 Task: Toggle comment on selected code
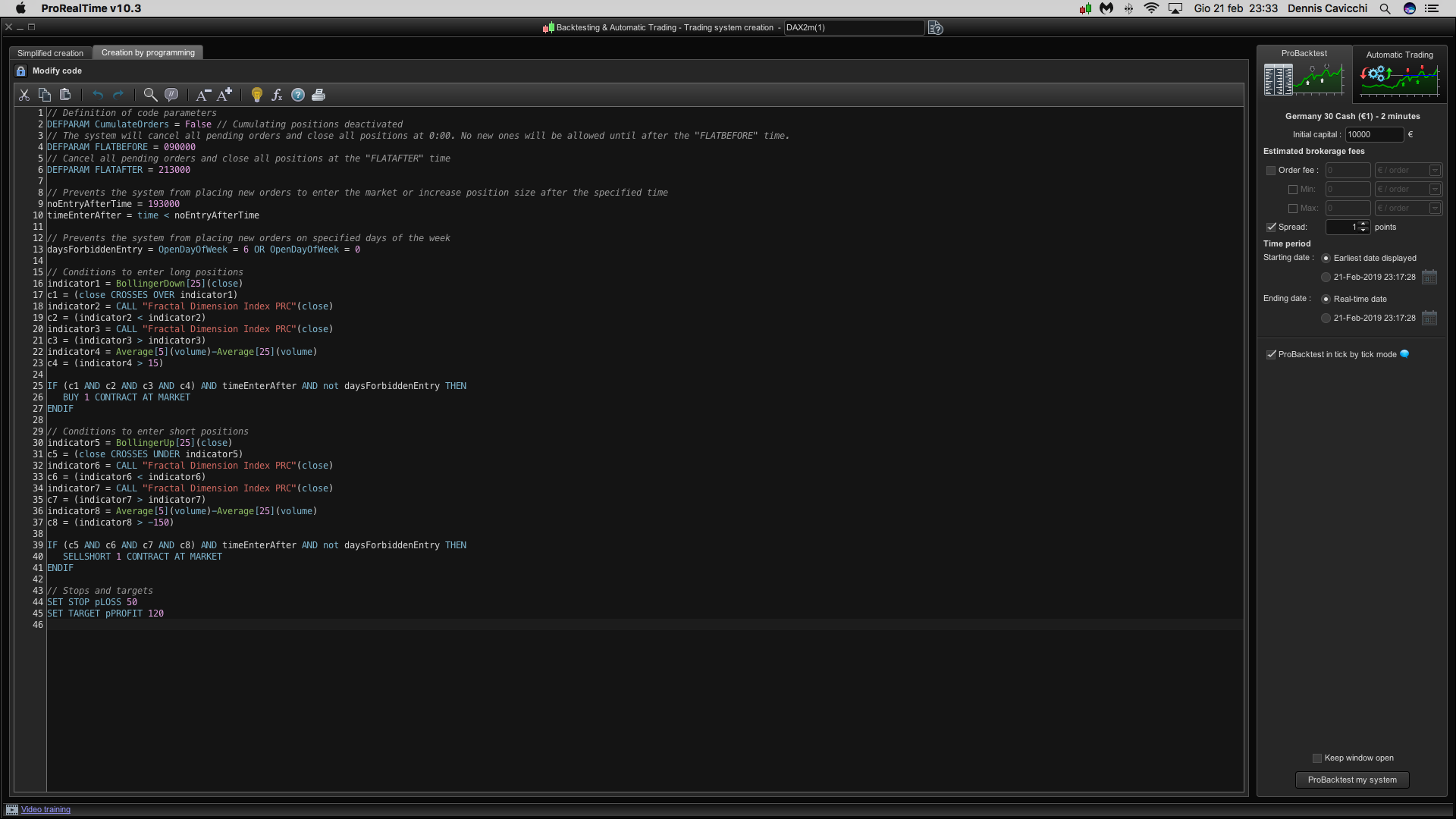171,95
